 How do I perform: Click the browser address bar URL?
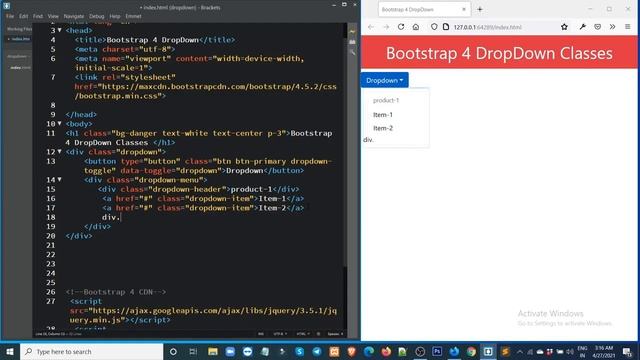487,27
